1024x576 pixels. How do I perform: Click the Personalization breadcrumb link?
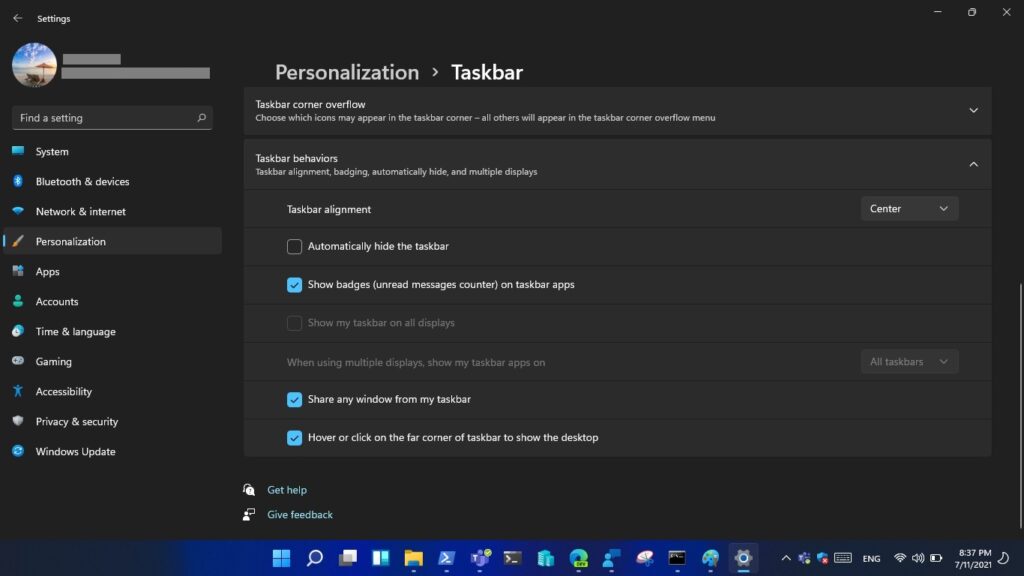coord(347,72)
